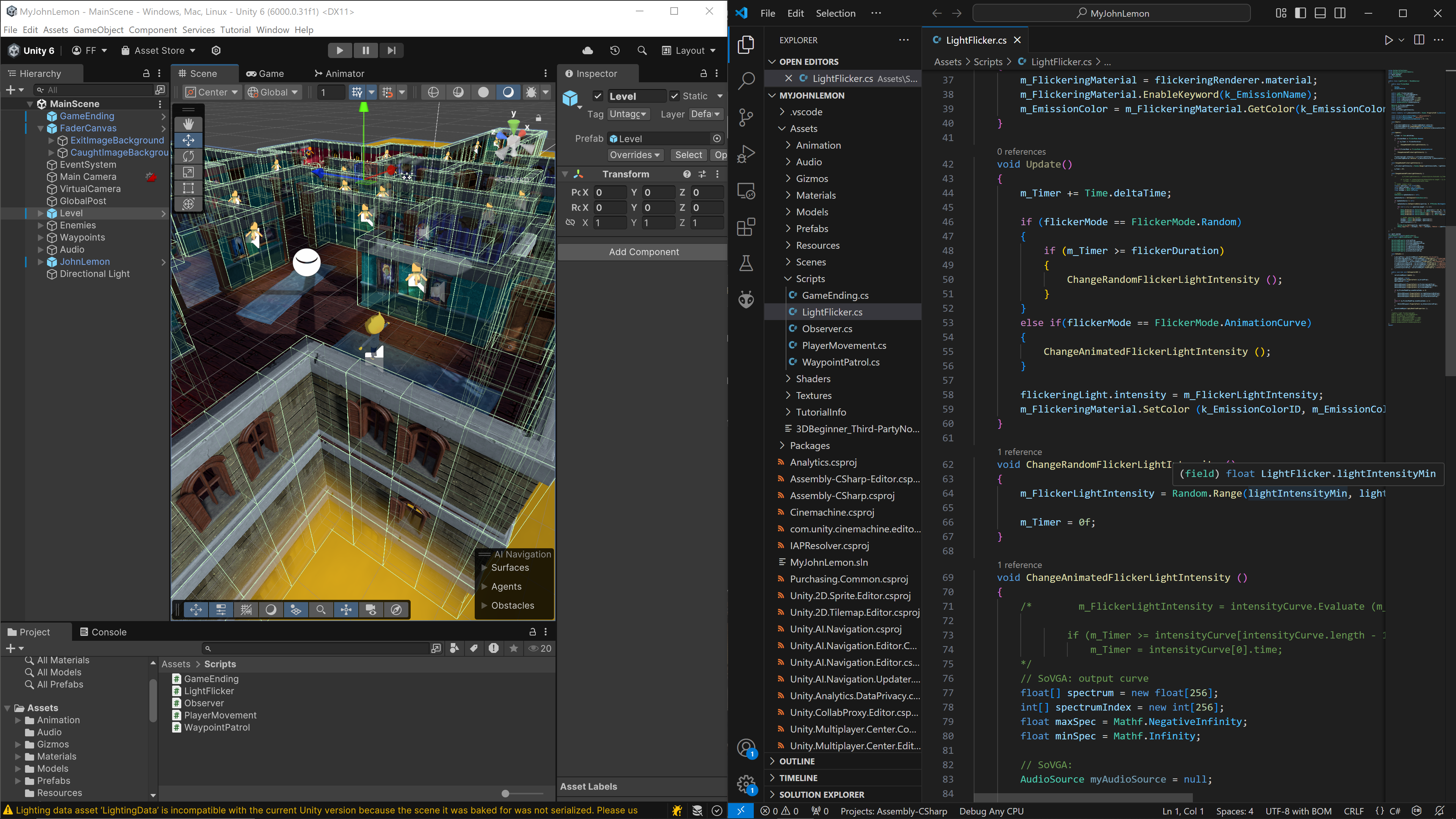The height and width of the screenshot is (819, 1456).
Task: Toggle scale constrained proportions link
Action: point(570,223)
